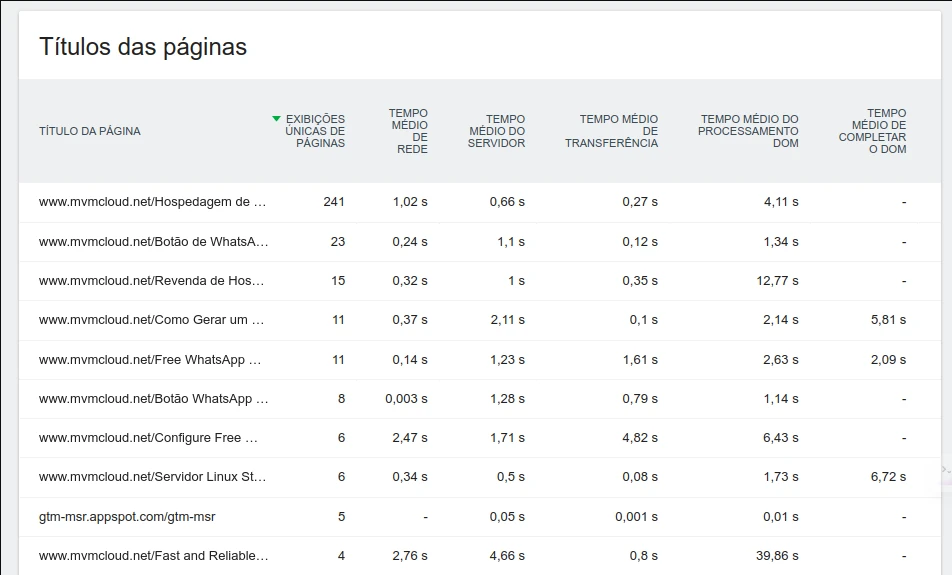Select the Como Gerar um… page row

tap(151, 320)
